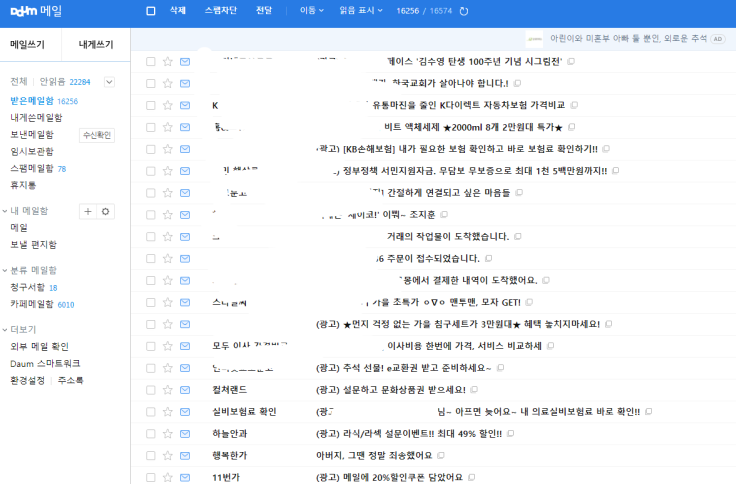This screenshot has height=484, width=736.
Task: Click the ad thumbnail in the top banner
Action: pyautogui.click(x=534, y=39)
